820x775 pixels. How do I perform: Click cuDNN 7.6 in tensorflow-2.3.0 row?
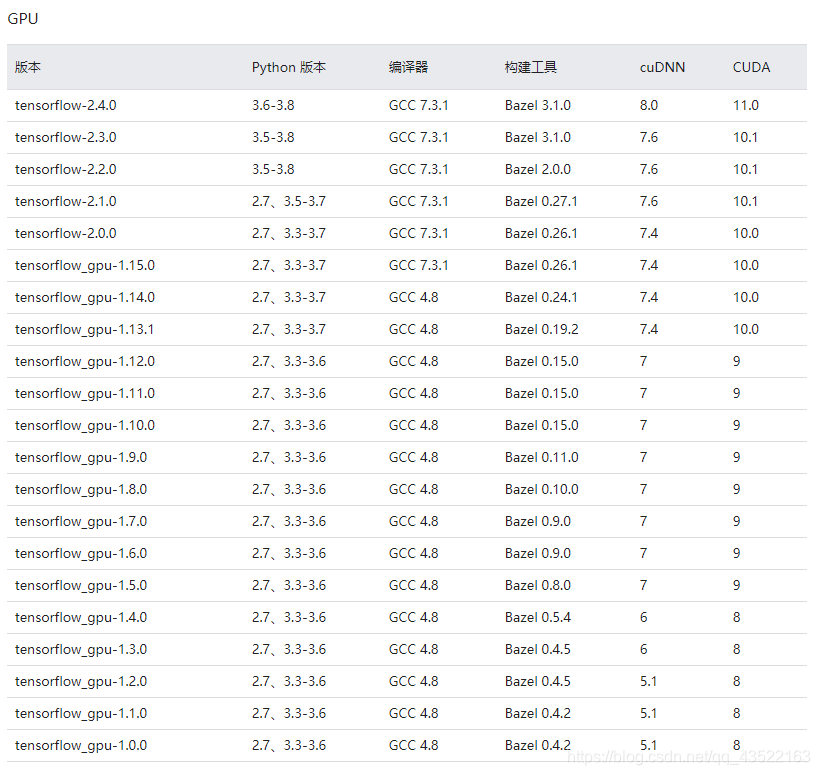(648, 137)
